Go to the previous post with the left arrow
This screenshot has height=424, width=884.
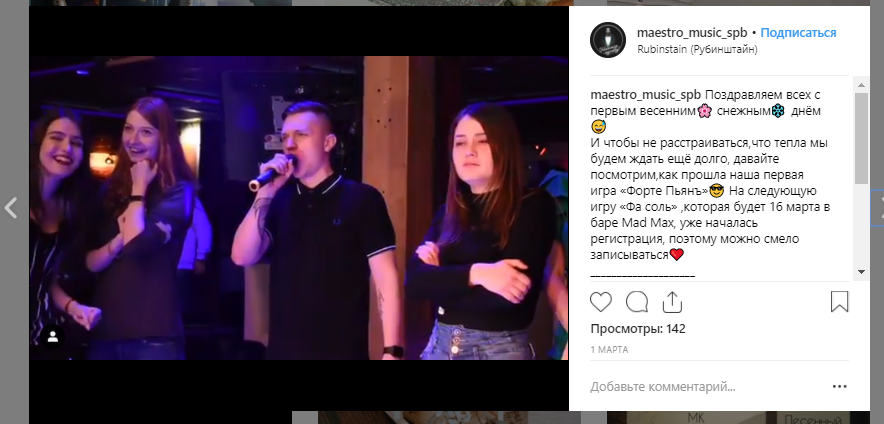11,208
